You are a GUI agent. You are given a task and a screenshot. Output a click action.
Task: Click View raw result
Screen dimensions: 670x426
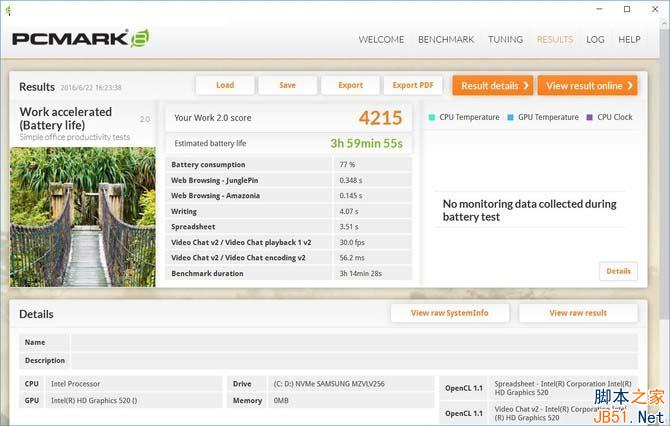[578, 313]
